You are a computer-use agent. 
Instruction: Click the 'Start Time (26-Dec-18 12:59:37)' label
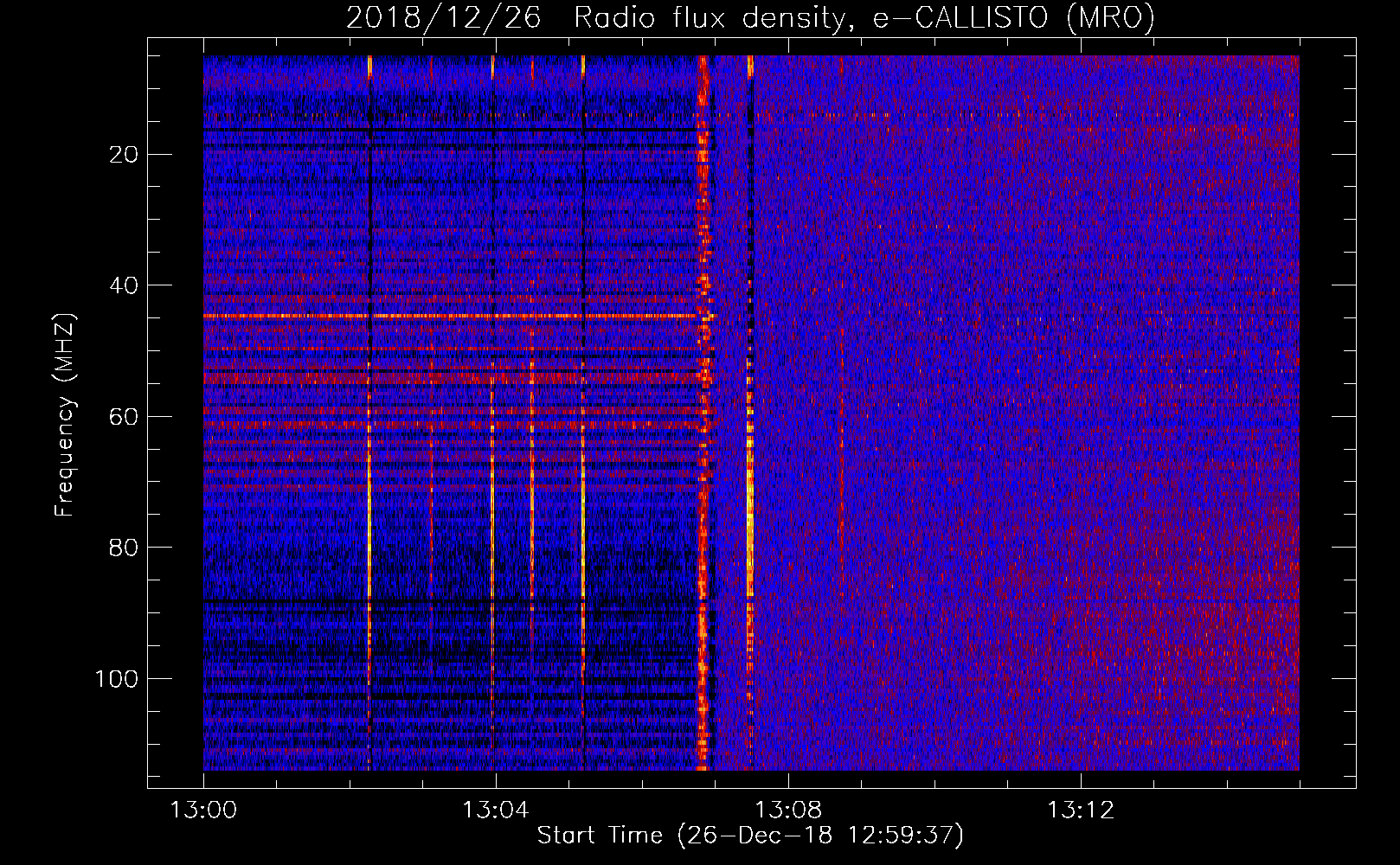point(750,836)
